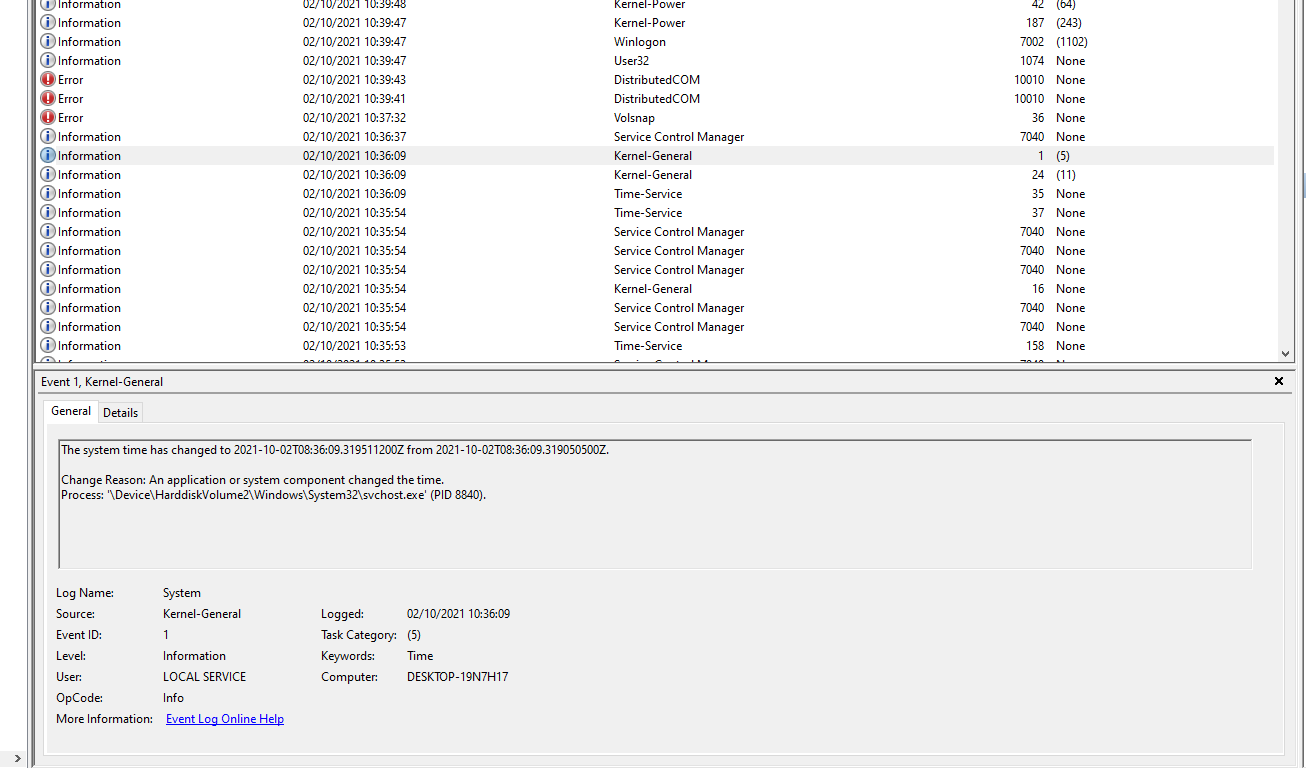Close the Event 1 Kernel-General preview pane
Image resolution: width=1306 pixels, height=768 pixels.
coord(1278,381)
